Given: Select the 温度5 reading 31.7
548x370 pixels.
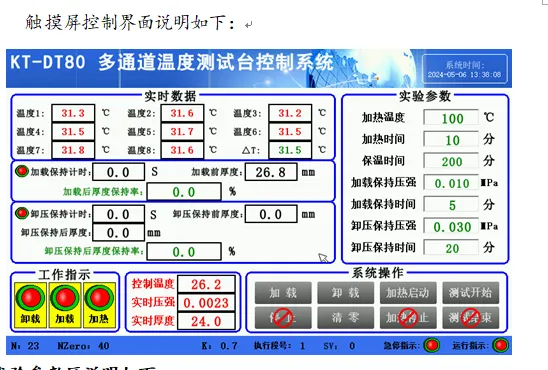Looking at the screenshot, I should (x=182, y=132).
